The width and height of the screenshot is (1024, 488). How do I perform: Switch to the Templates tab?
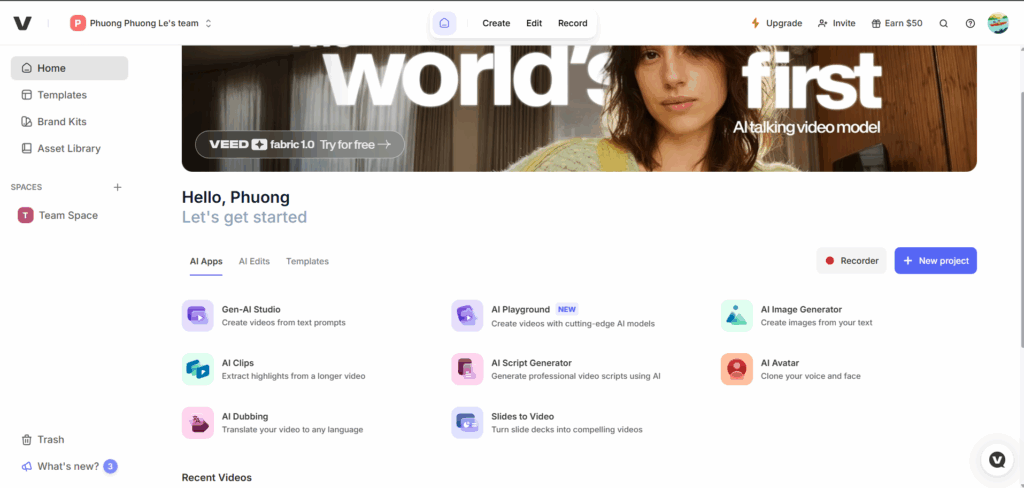[307, 261]
